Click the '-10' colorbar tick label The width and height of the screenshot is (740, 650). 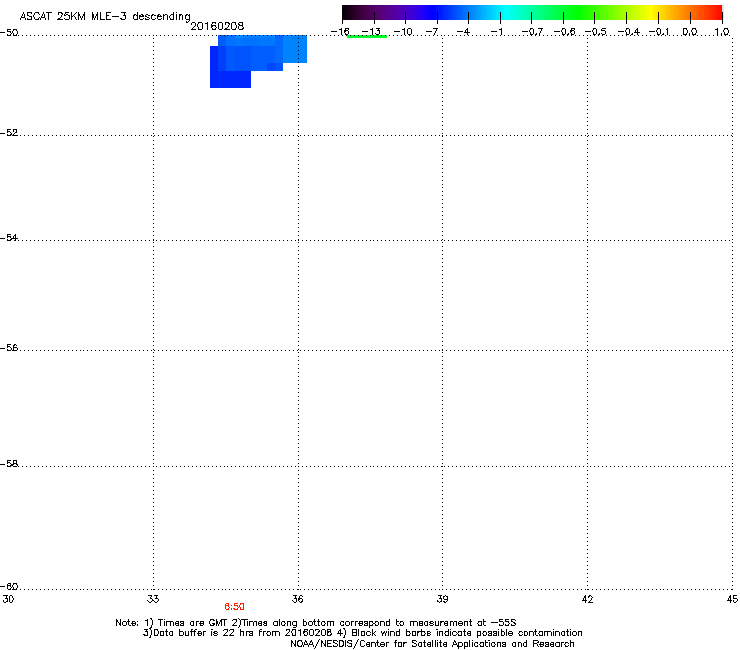pos(403,32)
